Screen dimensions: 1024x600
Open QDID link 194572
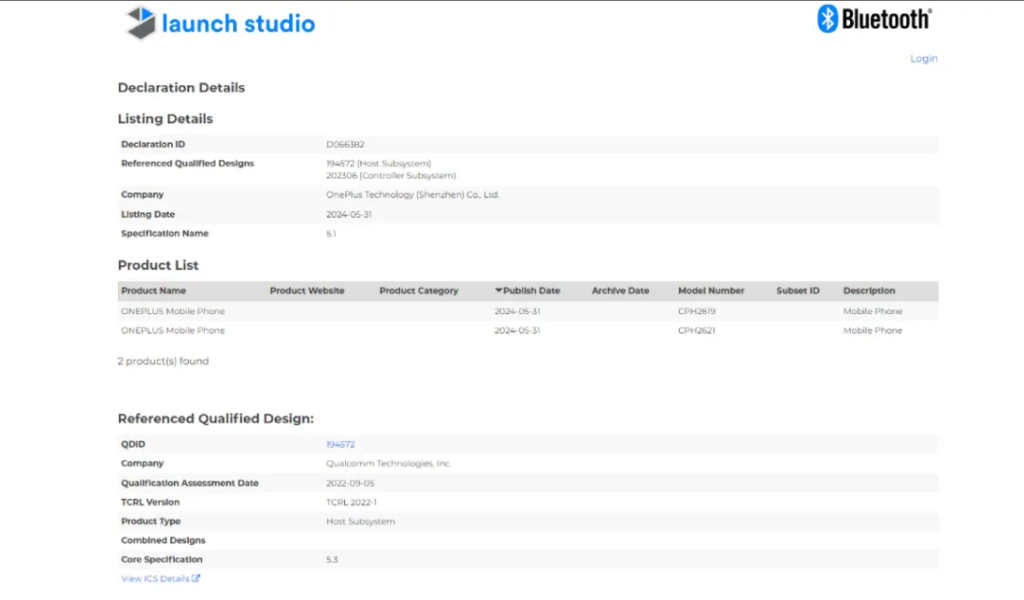click(340, 445)
